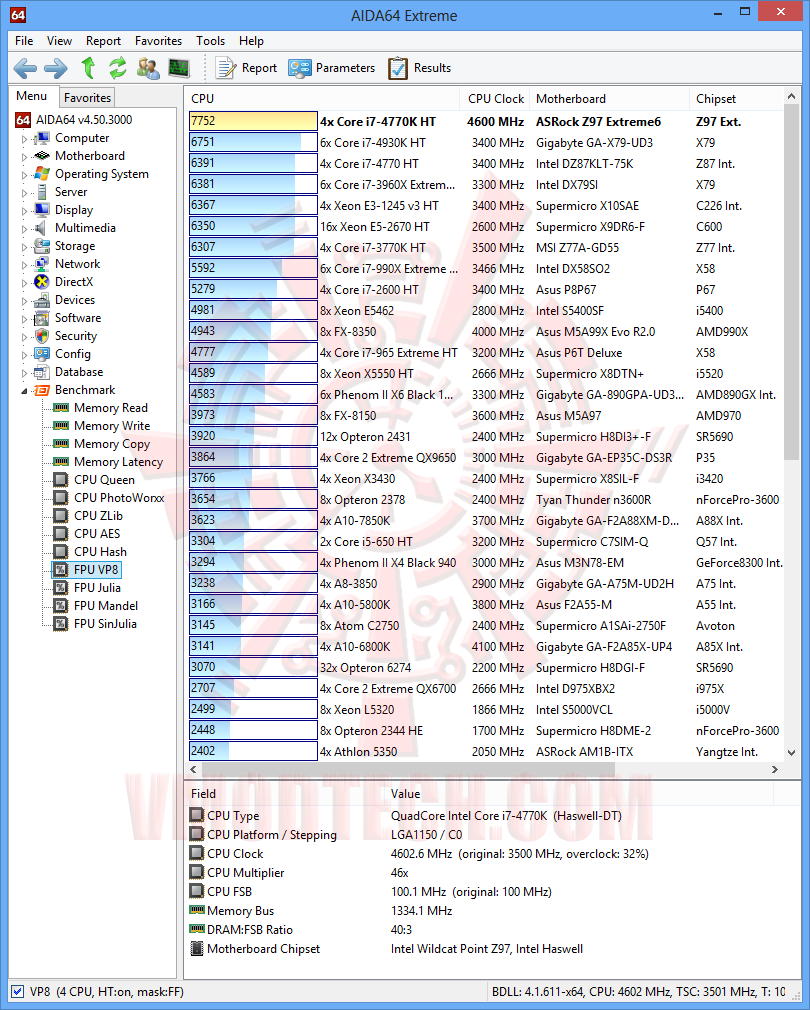Expand the Computer tree node arrow
Screen dimensions: 810x1010
[24, 138]
